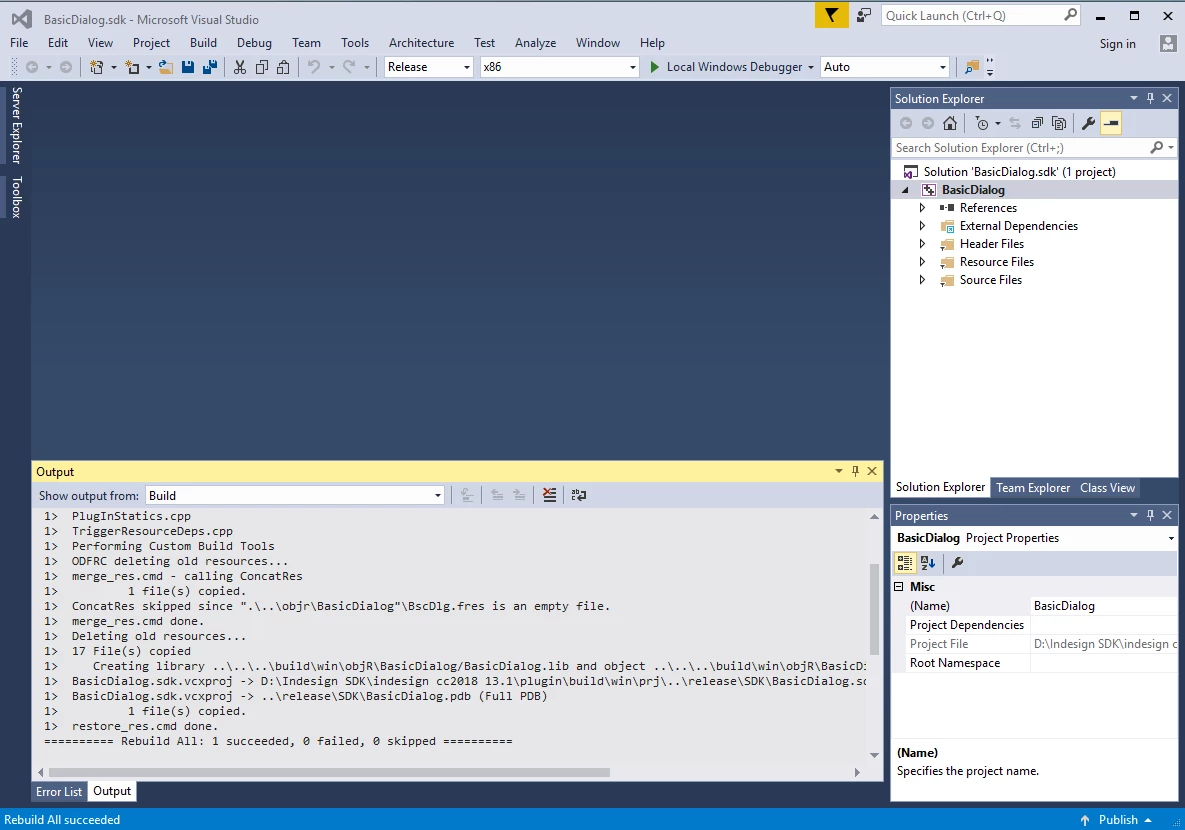Click the Solution Explorer auto-hide pin
Viewport: 1185px width, 830px height.
tap(1150, 98)
